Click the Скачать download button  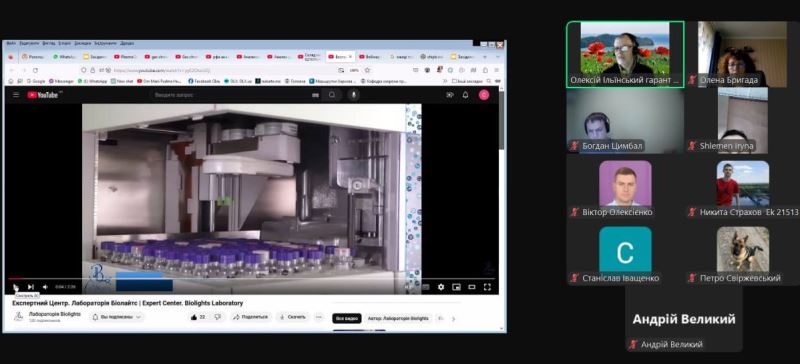pyautogui.click(x=293, y=317)
